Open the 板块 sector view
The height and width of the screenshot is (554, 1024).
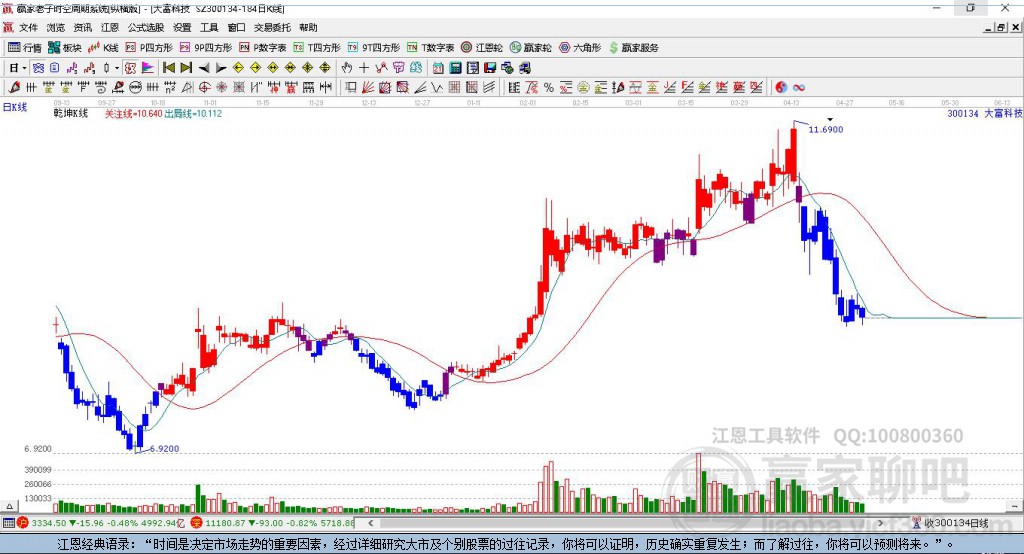[x=64, y=48]
